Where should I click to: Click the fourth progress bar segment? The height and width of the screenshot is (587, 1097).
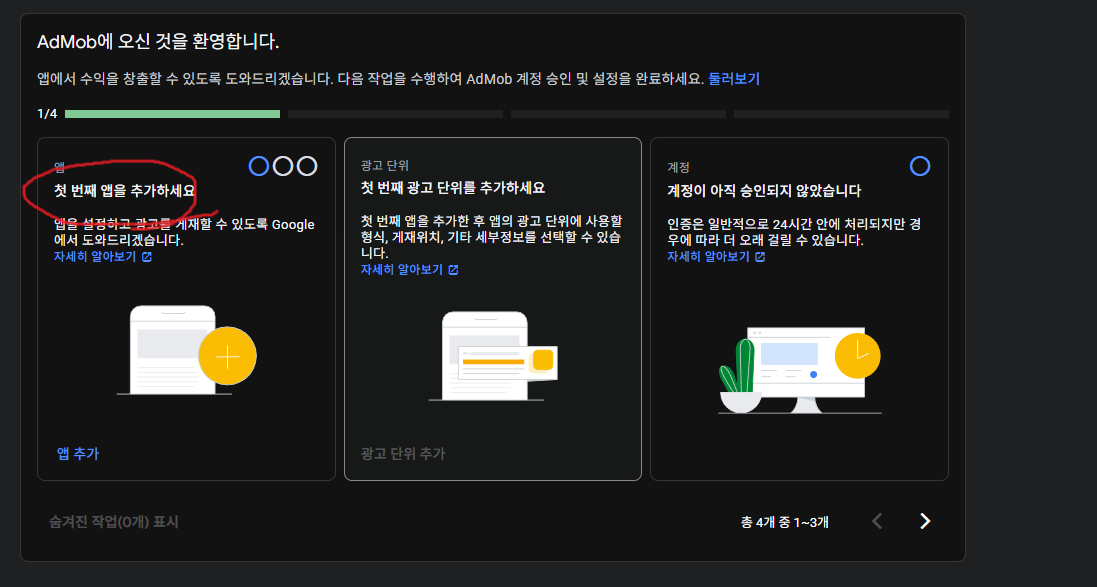click(842, 114)
